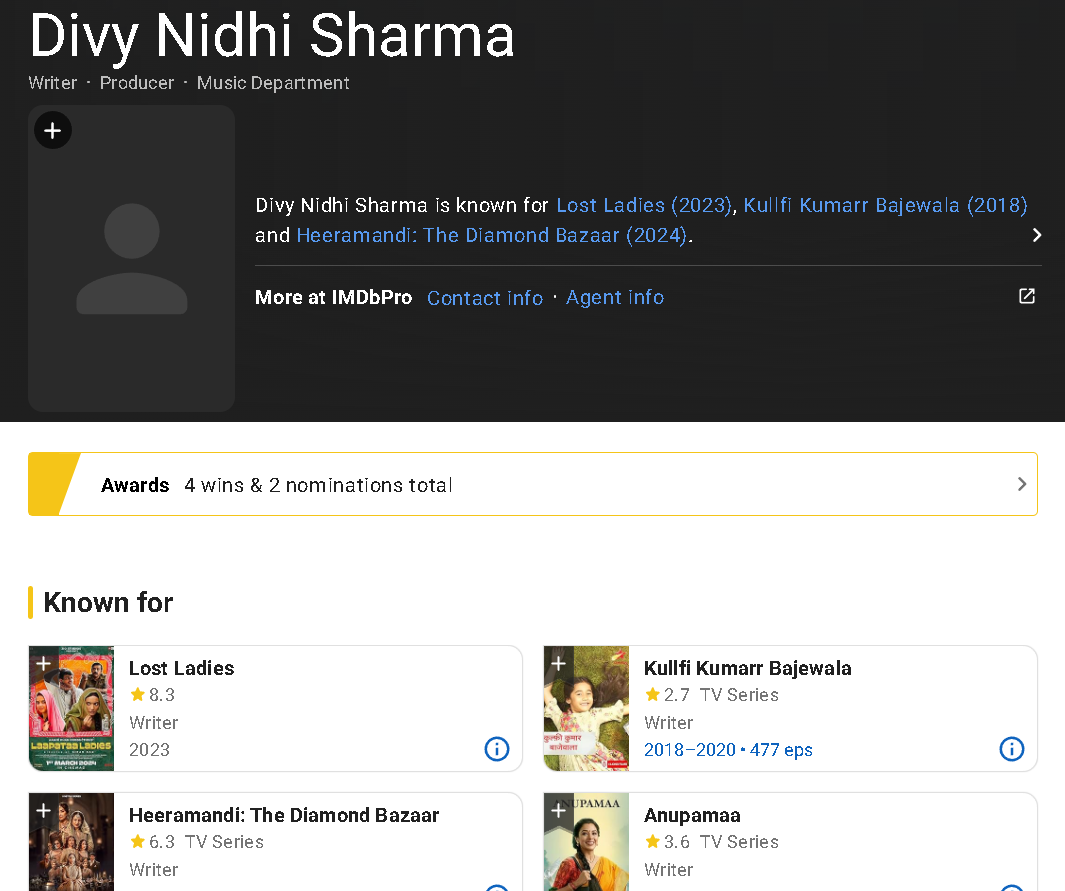
Task: Open info icon for Kullfi Kumarr Bajewala
Action: tap(1011, 749)
